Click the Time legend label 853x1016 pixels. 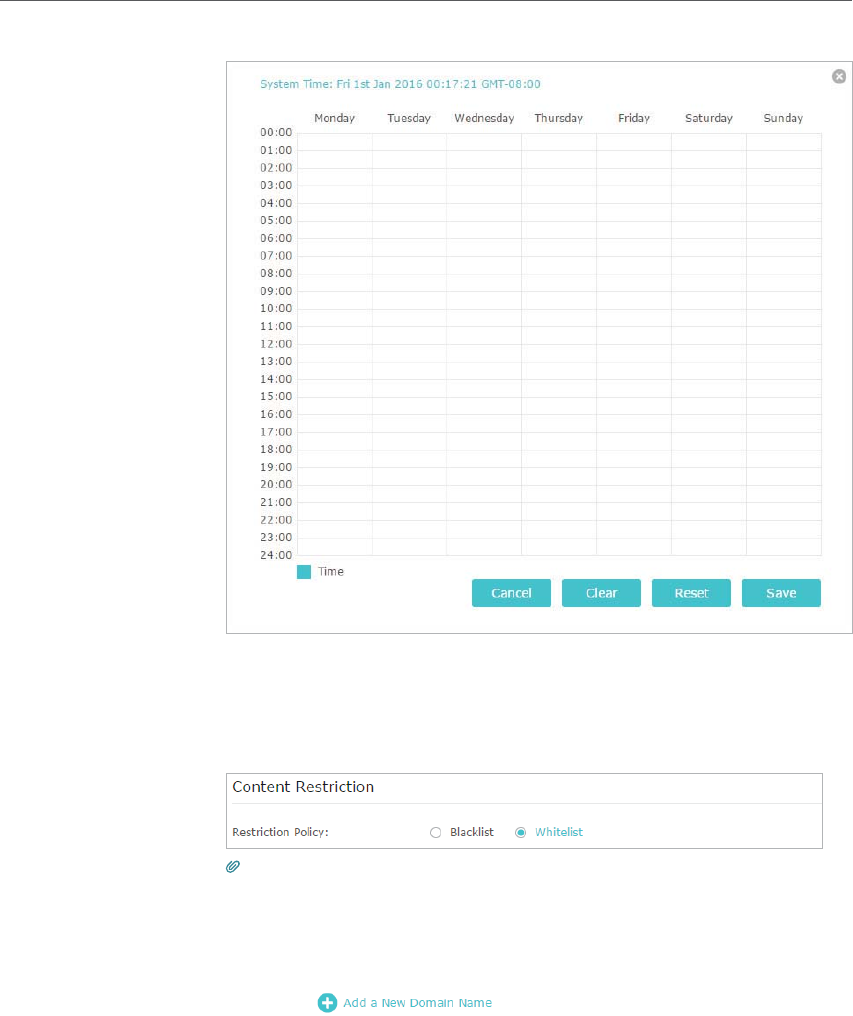[x=331, y=572]
